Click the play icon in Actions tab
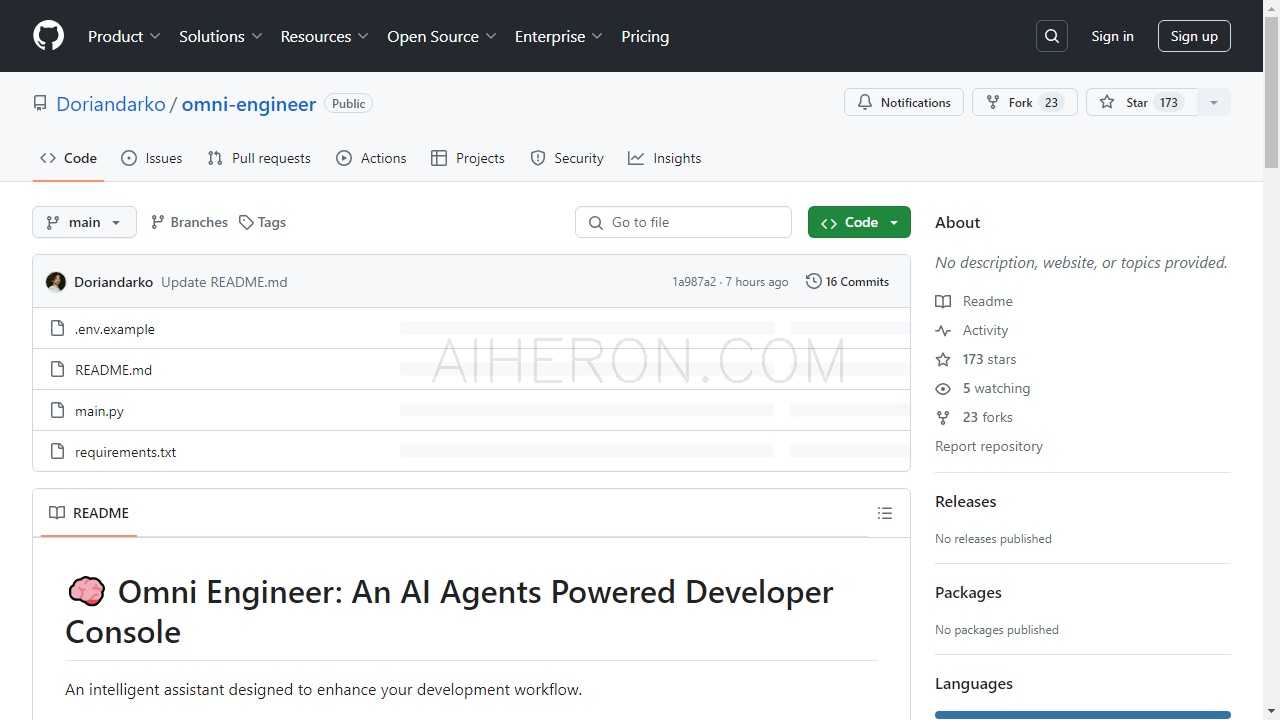 pos(344,158)
